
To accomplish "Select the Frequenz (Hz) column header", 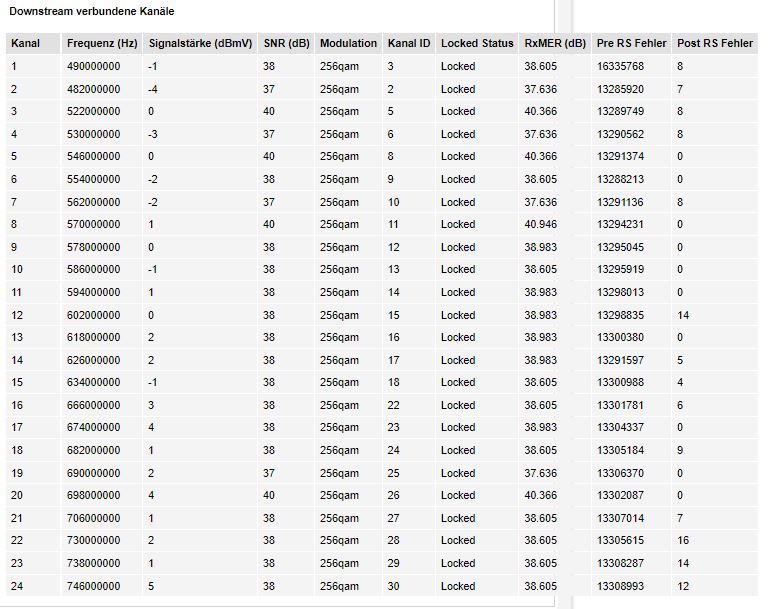I will point(102,43).
